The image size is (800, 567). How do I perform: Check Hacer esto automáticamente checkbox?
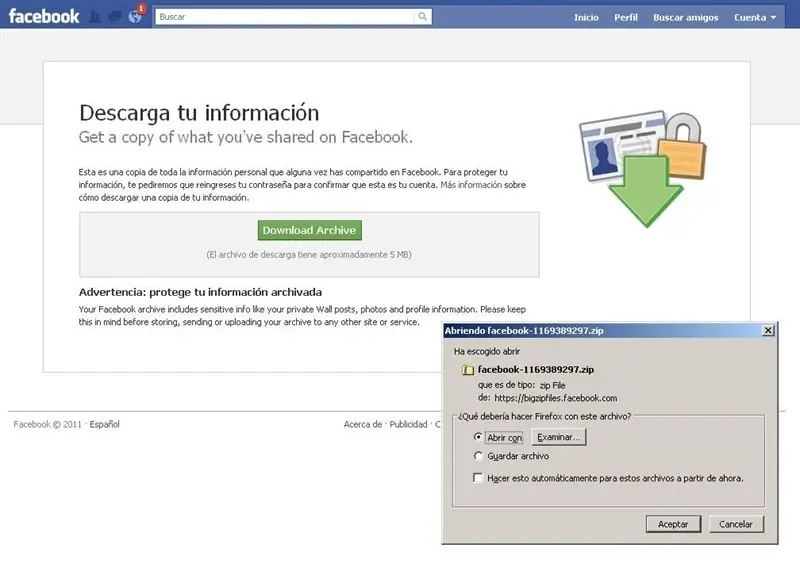point(478,478)
